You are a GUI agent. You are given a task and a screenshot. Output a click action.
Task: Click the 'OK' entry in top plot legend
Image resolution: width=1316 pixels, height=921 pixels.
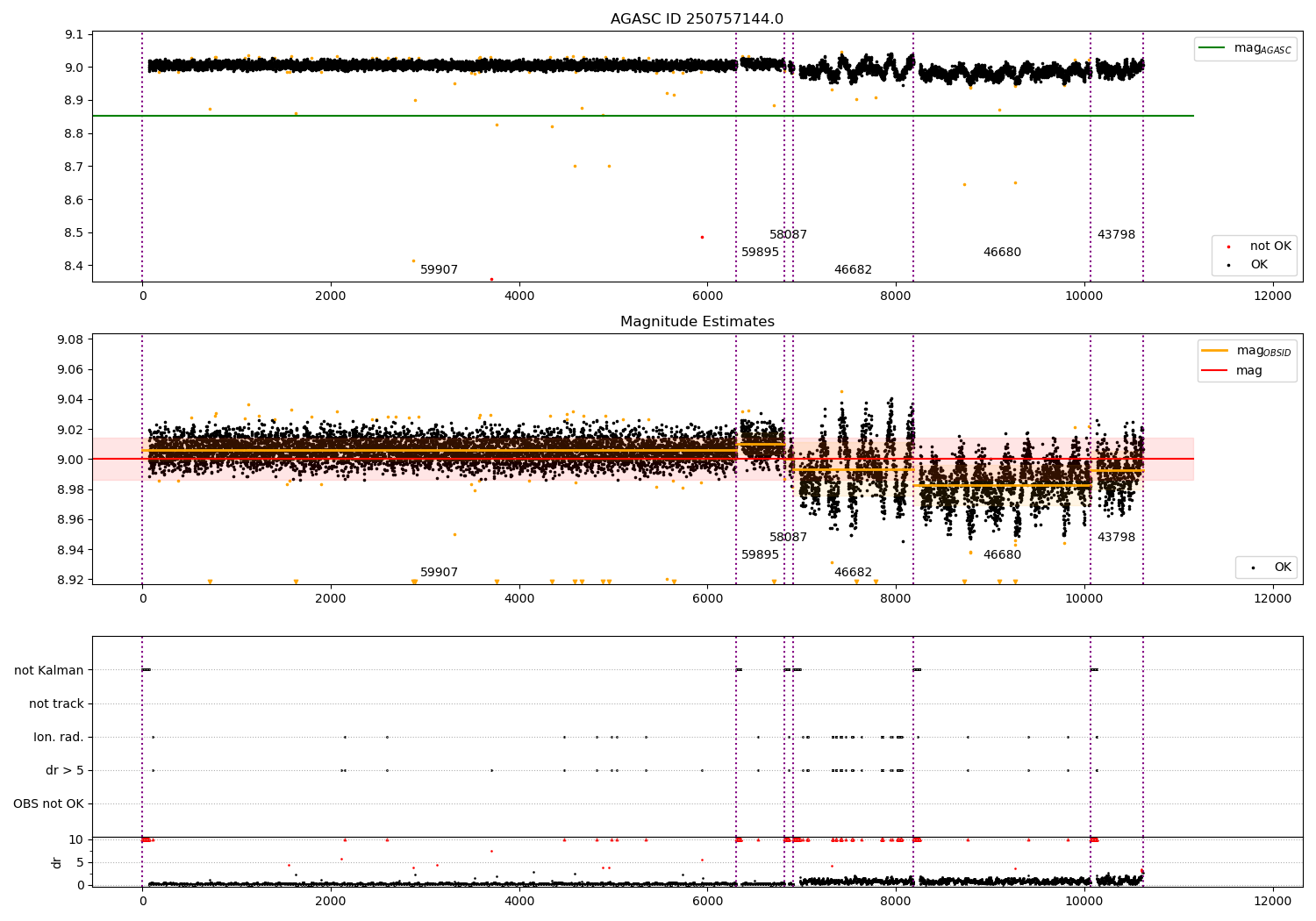click(1259, 265)
